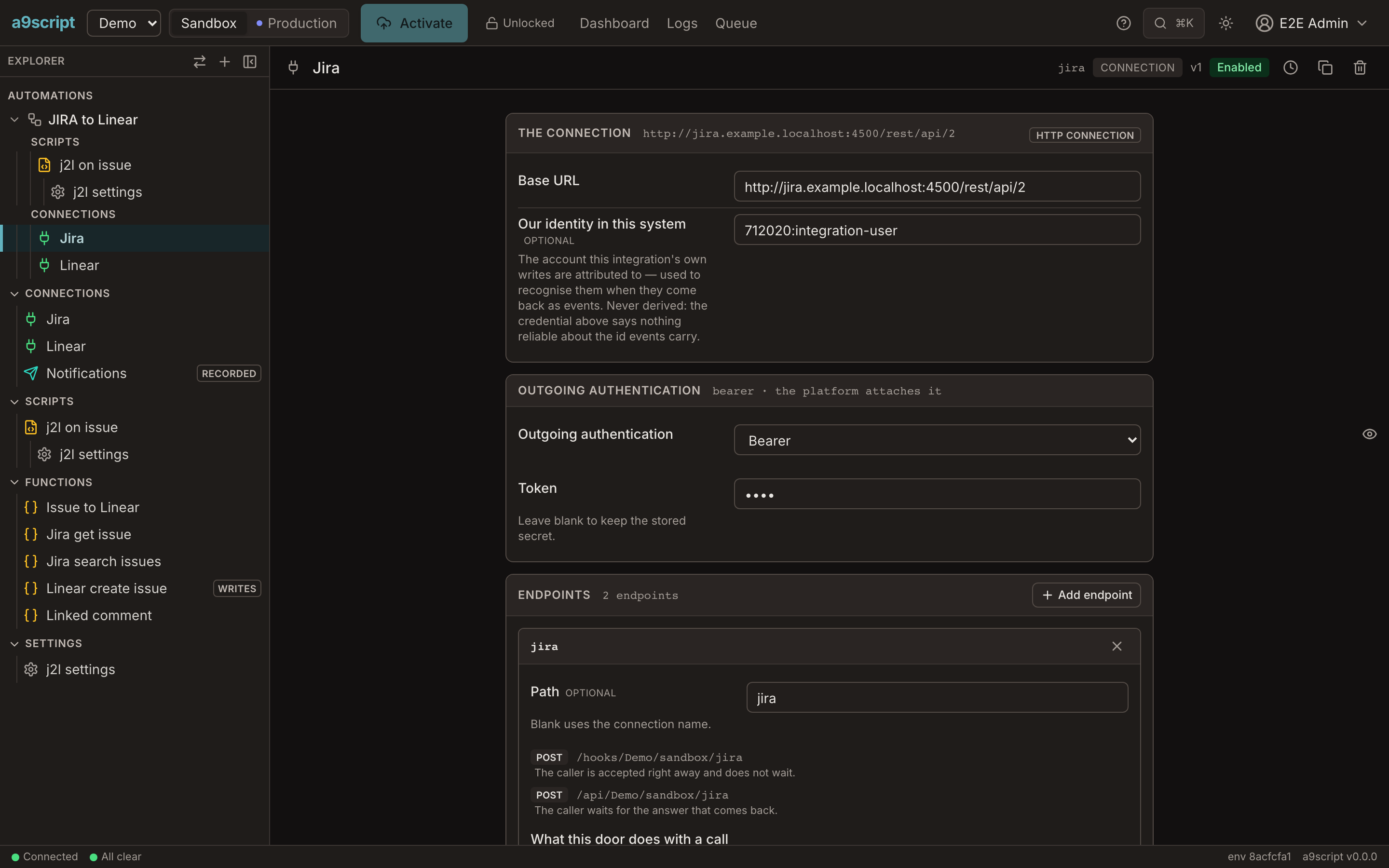1389x868 pixels.
Task: Click the plug icon beside Jira title
Action: pyautogui.click(x=293, y=68)
